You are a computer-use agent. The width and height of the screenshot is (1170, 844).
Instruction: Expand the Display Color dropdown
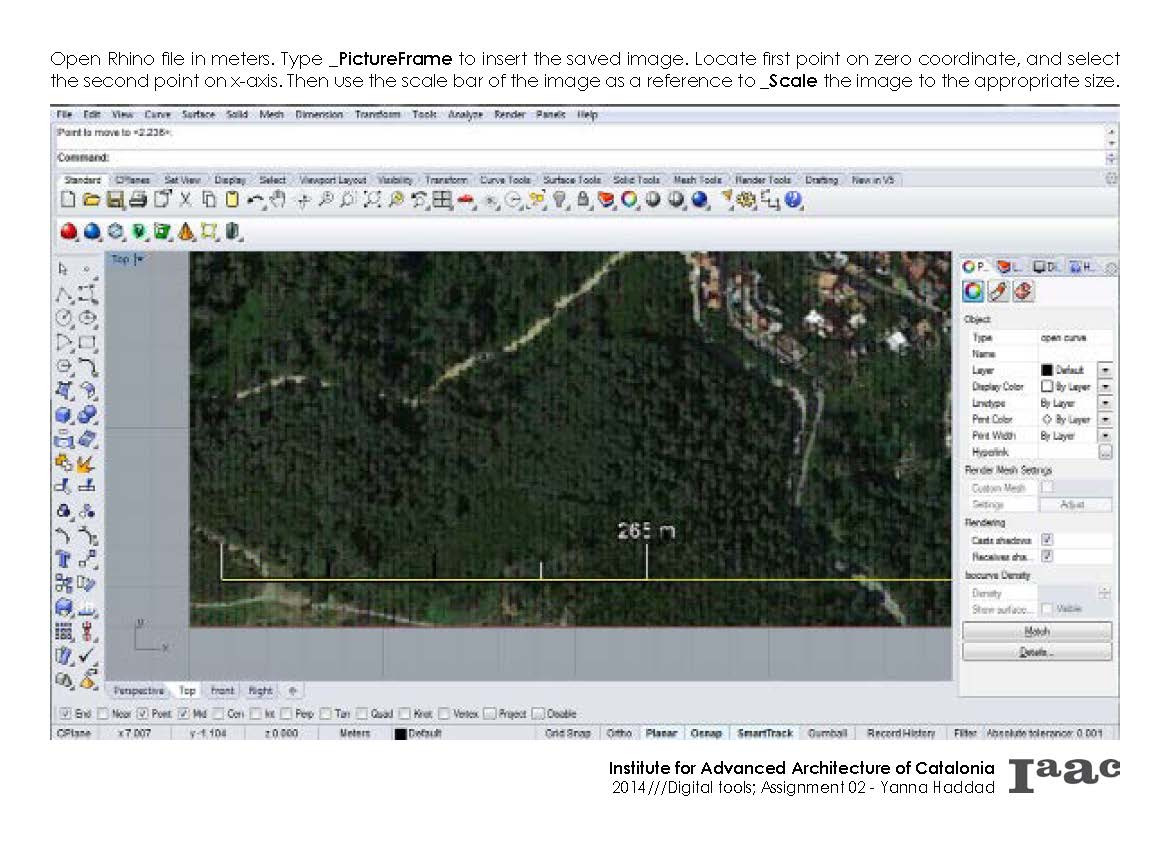pyautogui.click(x=1105, y=386)
